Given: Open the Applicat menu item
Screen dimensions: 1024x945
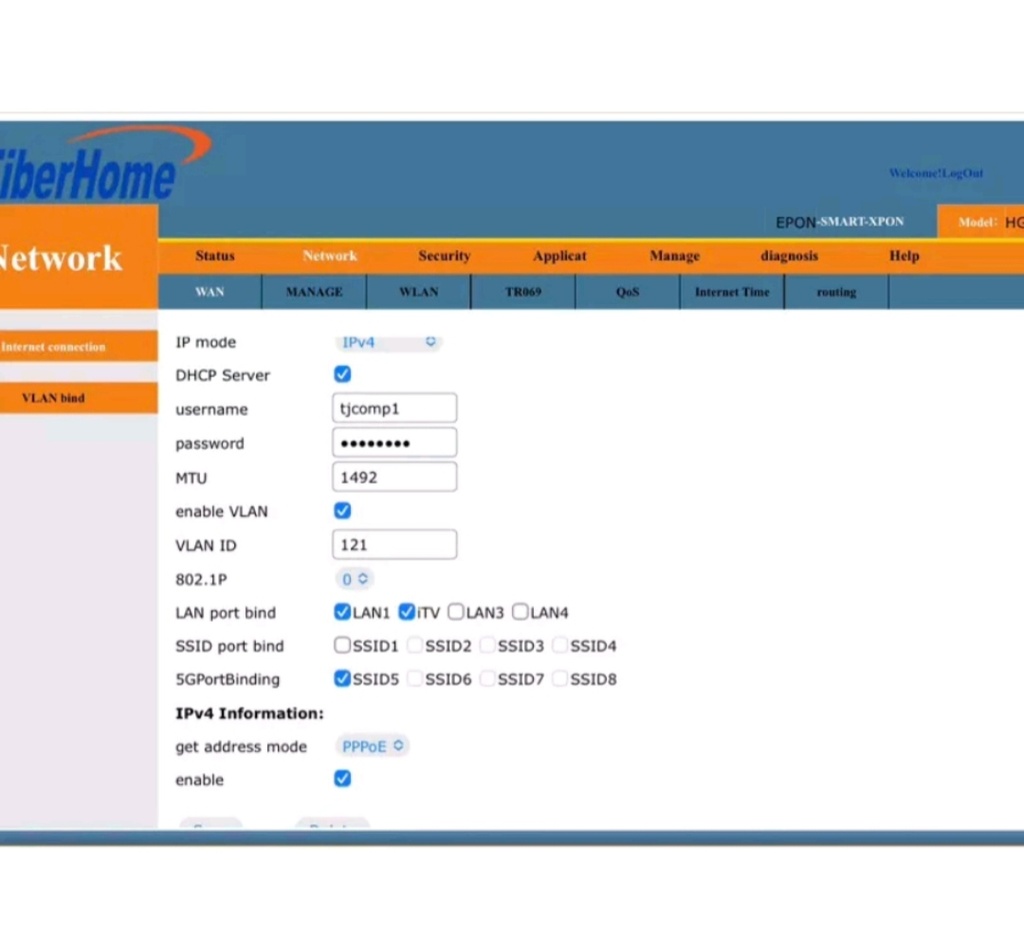Looking at the screenshot, I should [x=560, y=256].
